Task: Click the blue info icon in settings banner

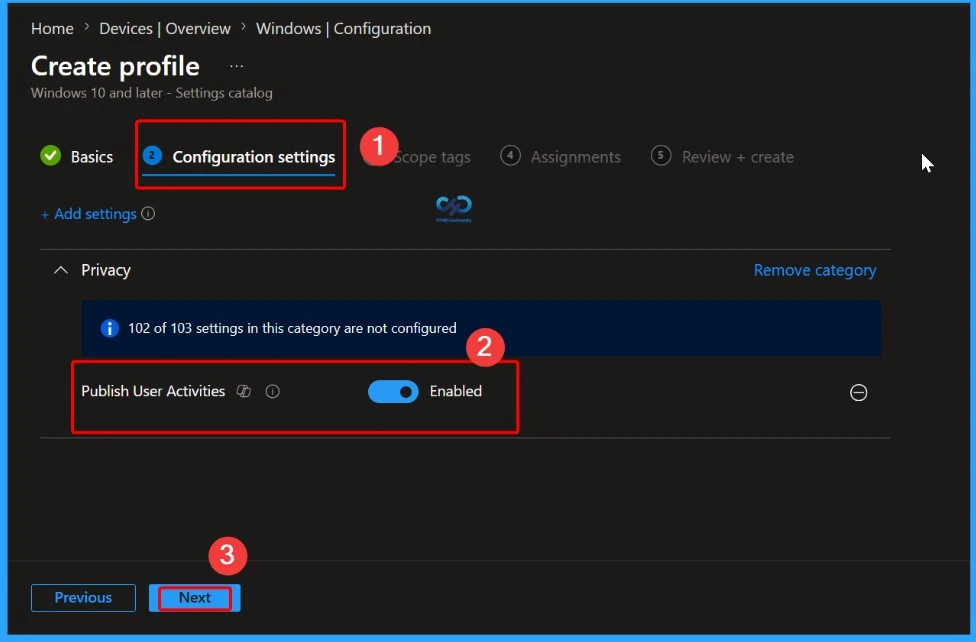Action: click(110, 328)
